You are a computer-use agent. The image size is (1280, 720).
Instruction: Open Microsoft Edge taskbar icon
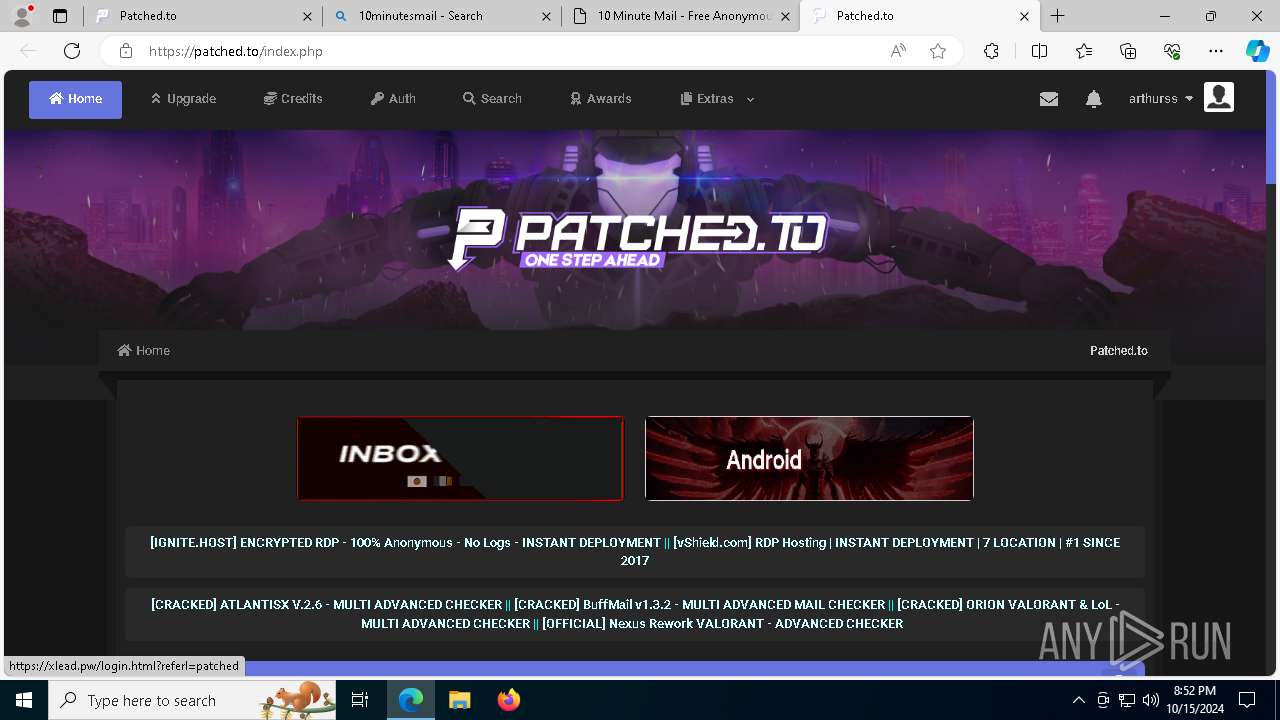pos(411,700)
